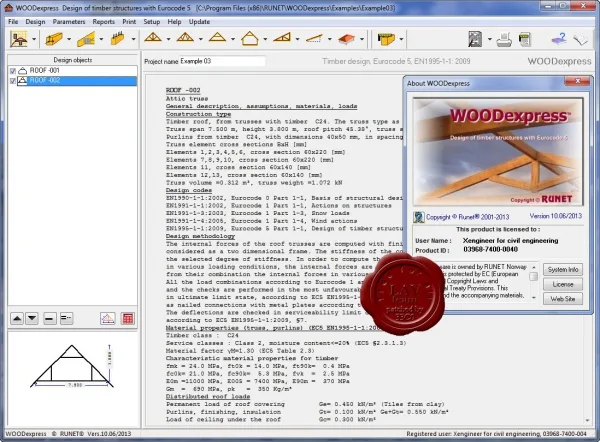Move object up with arrow button
The width and height of the screenshot is (600, 442).
pyautogui.click(x=17, y=318)
